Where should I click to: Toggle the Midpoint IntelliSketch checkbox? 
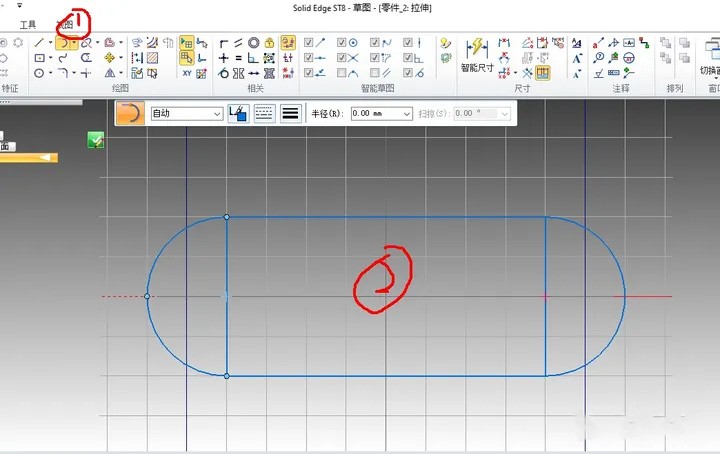click(x=309, y=57)
